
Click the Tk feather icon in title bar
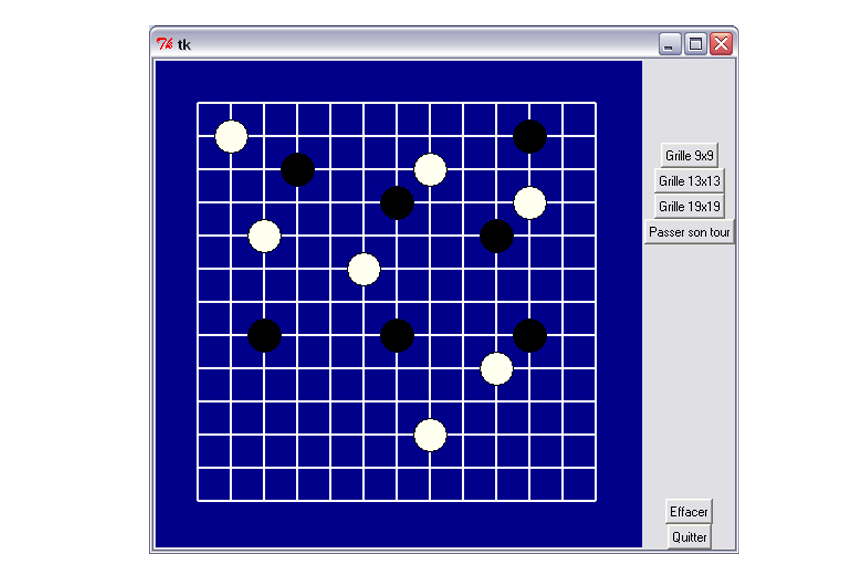[164, 44]
